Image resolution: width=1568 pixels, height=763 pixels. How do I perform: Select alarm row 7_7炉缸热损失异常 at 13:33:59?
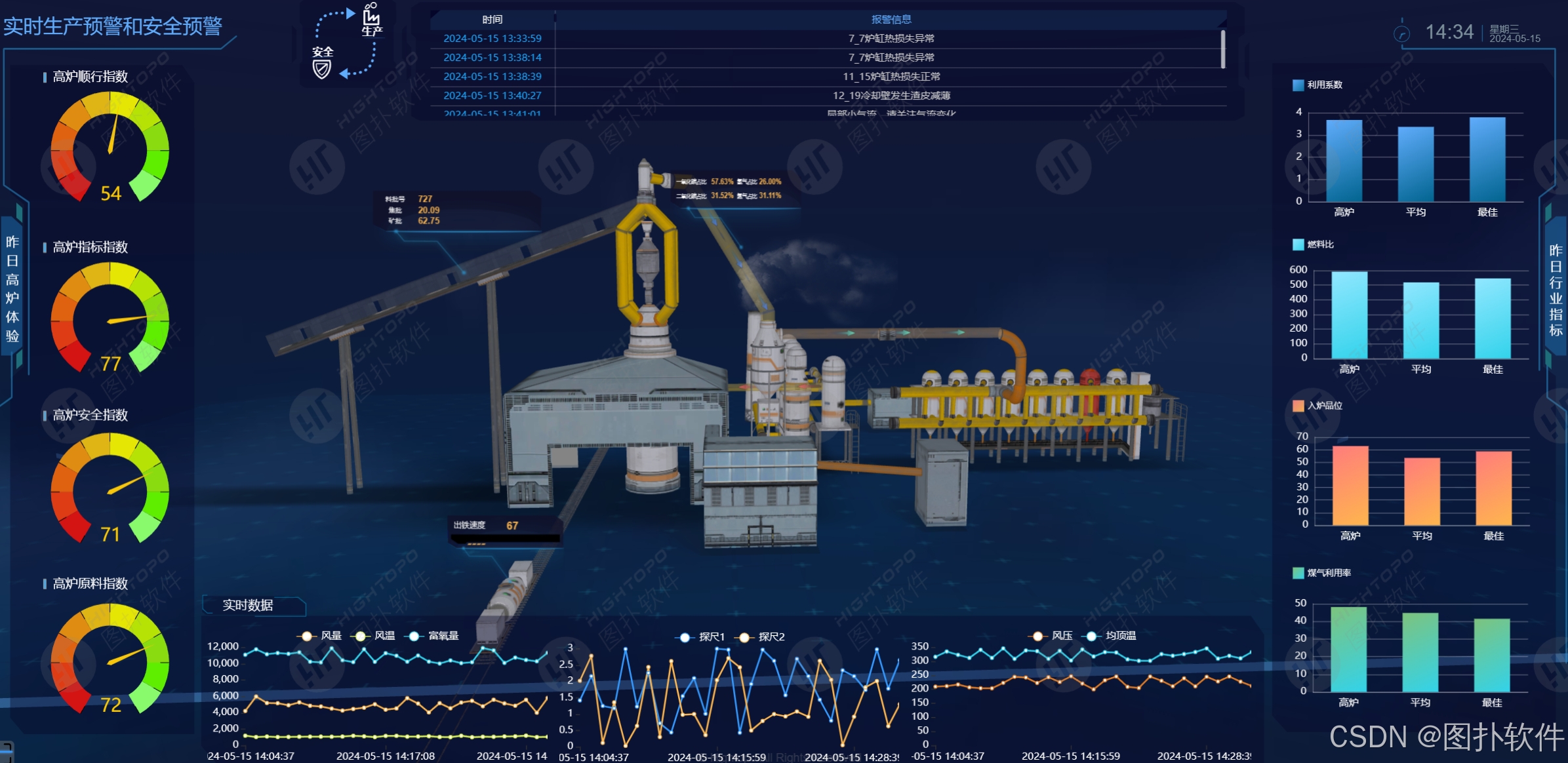pos(891,39)
